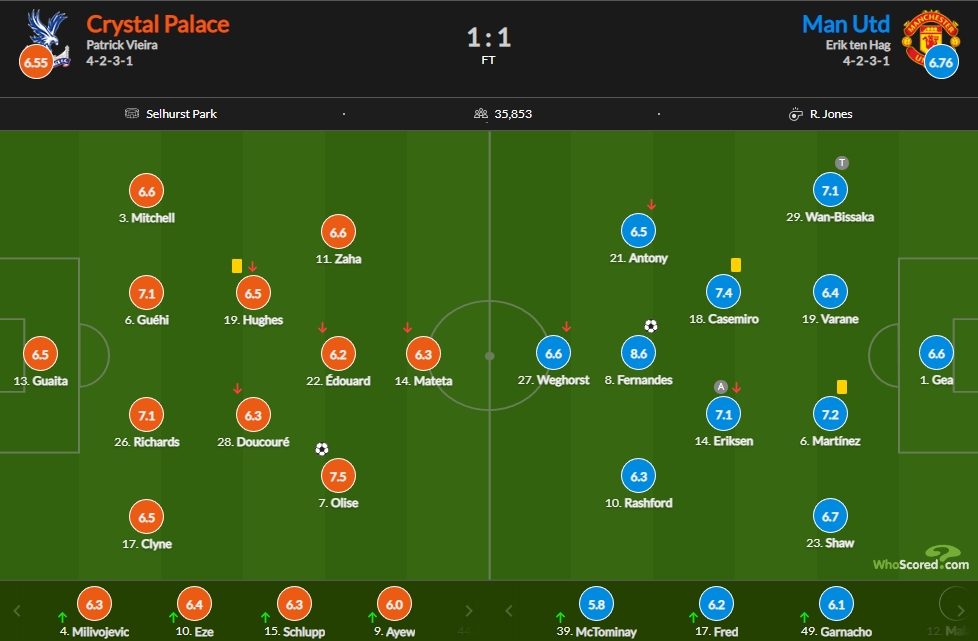Screen dimensions: 978x641
Task: Select Fernandes' 8.6 rating circle
Action: (x=638, y=354)
